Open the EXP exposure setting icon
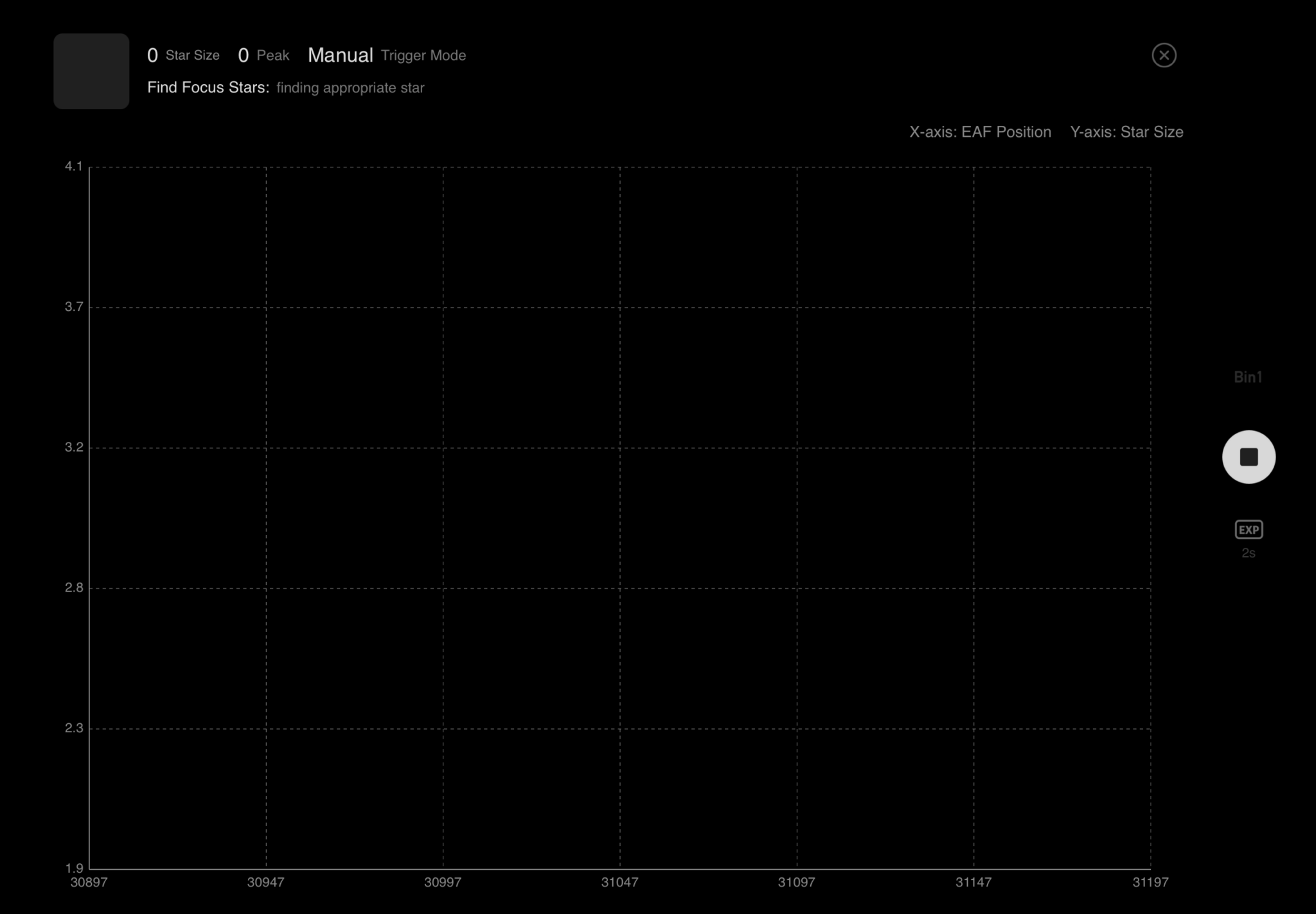Image resolution: width=1316 pixels, height=914 pixels. click(x=1249, y=529)
